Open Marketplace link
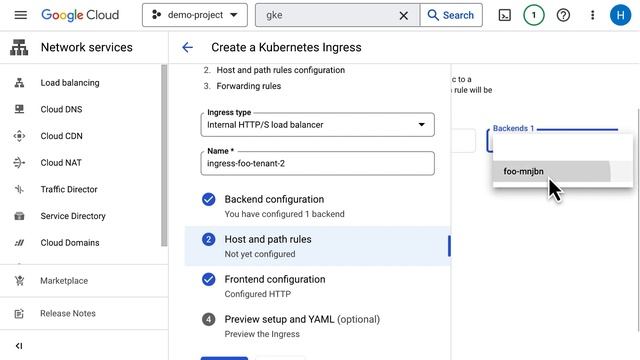Screen dimensions: 640x360 click(64, 281)
